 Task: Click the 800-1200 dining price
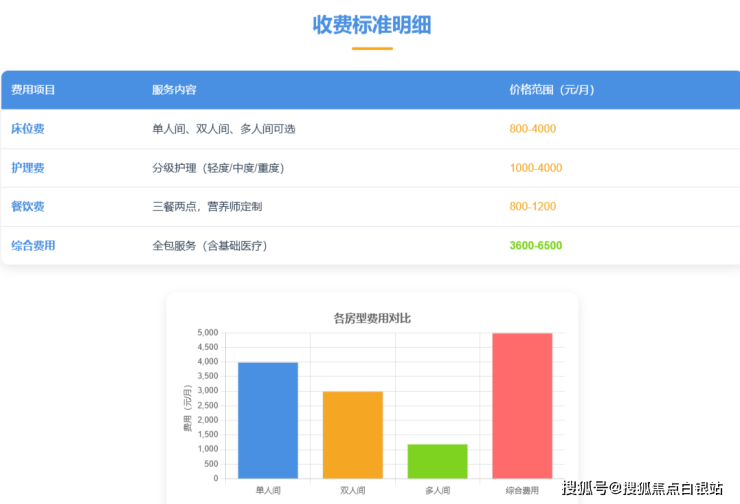point(532,206)
